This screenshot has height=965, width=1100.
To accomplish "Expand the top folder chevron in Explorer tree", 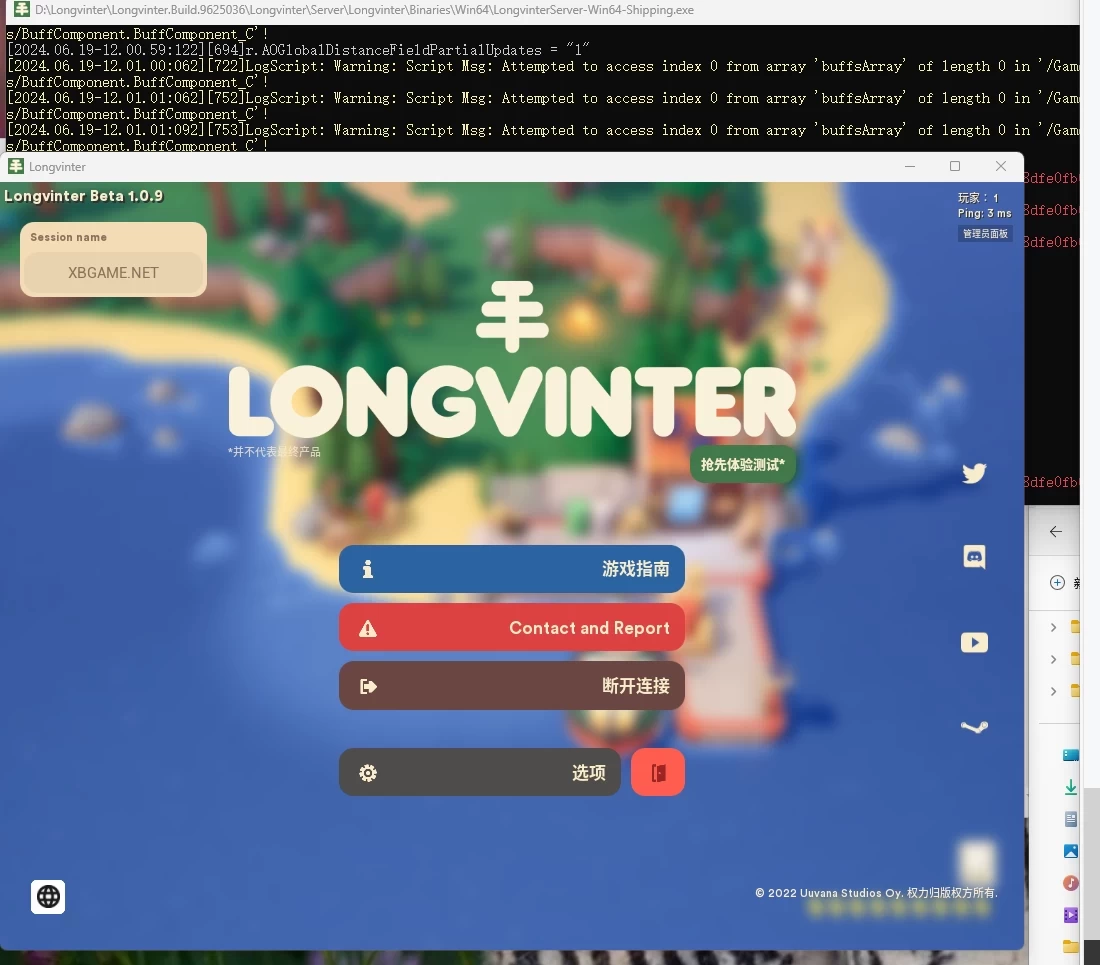I will click(1054, 627).
